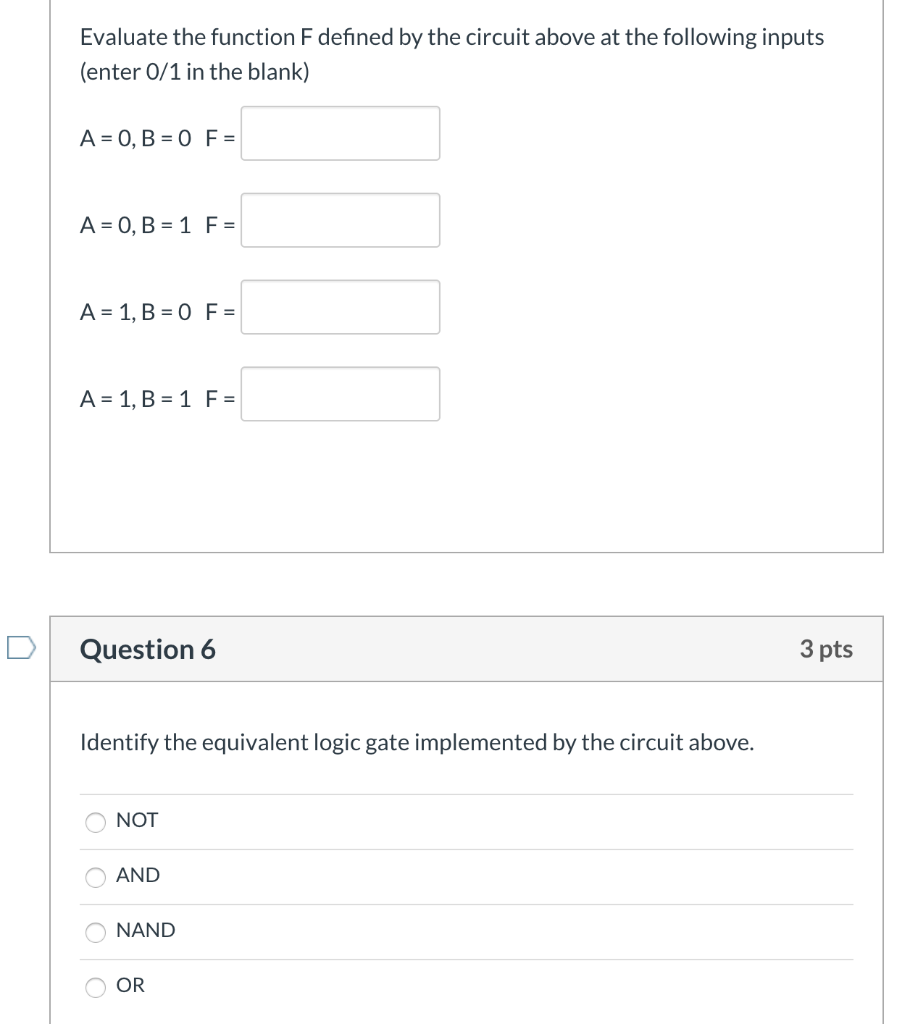Select the NOT radio button
The image size is (910, 1024).
(x=95, y=821)
